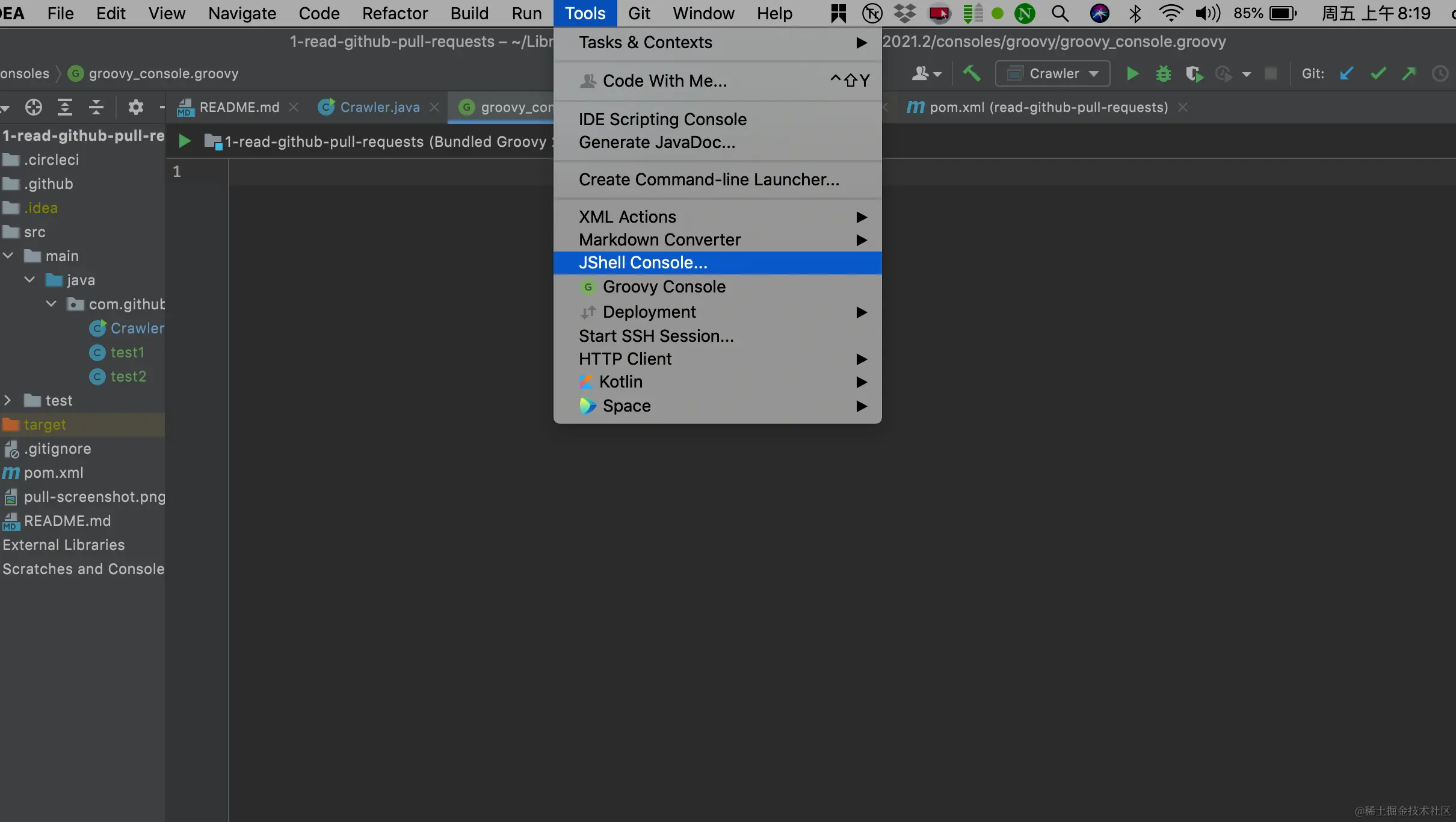Screen dimensions: 1456x822
Task: Close the README.md tab
Action: [294, 107]
